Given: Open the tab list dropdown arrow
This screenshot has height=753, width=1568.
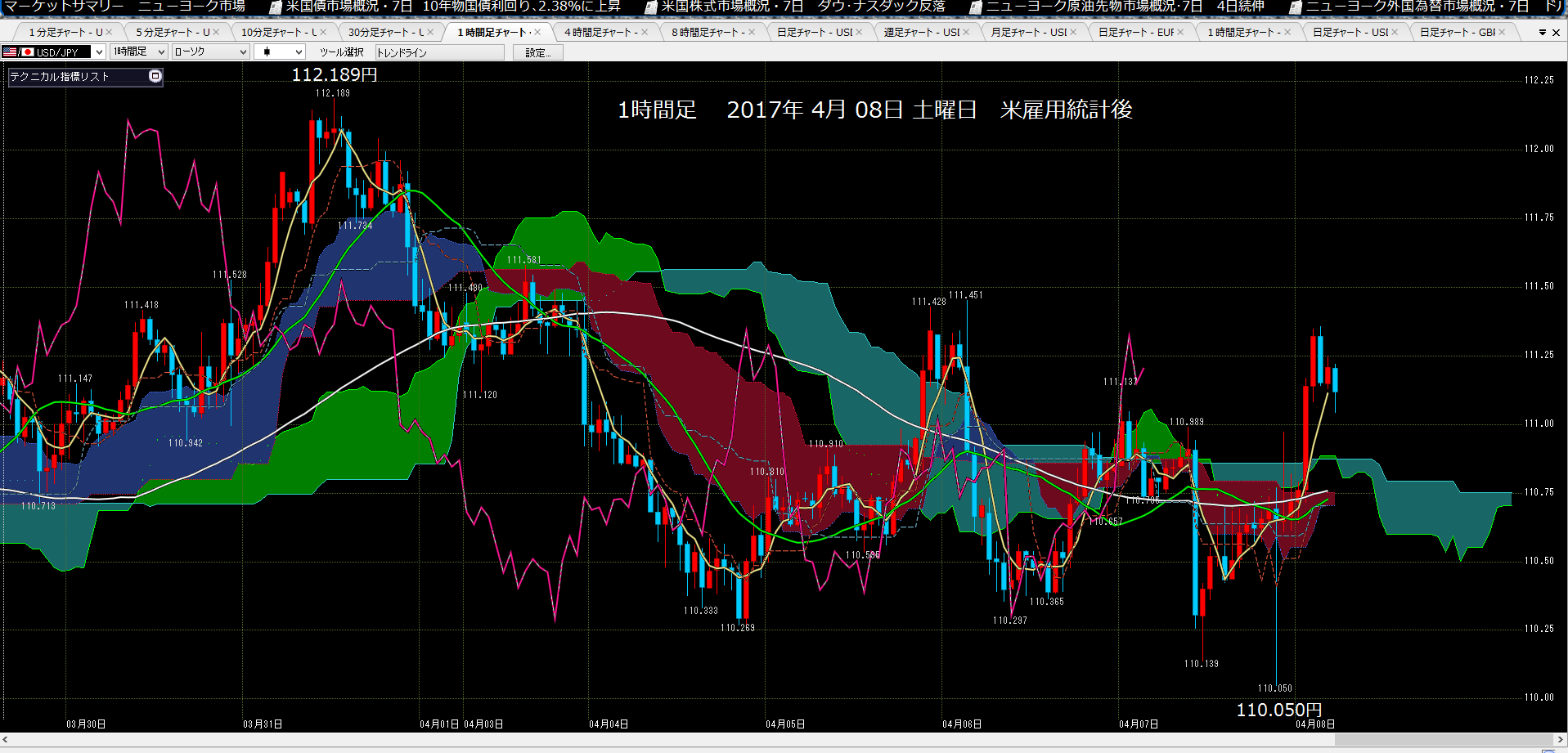Looking at the screenshot, I should click(1543, 33).
